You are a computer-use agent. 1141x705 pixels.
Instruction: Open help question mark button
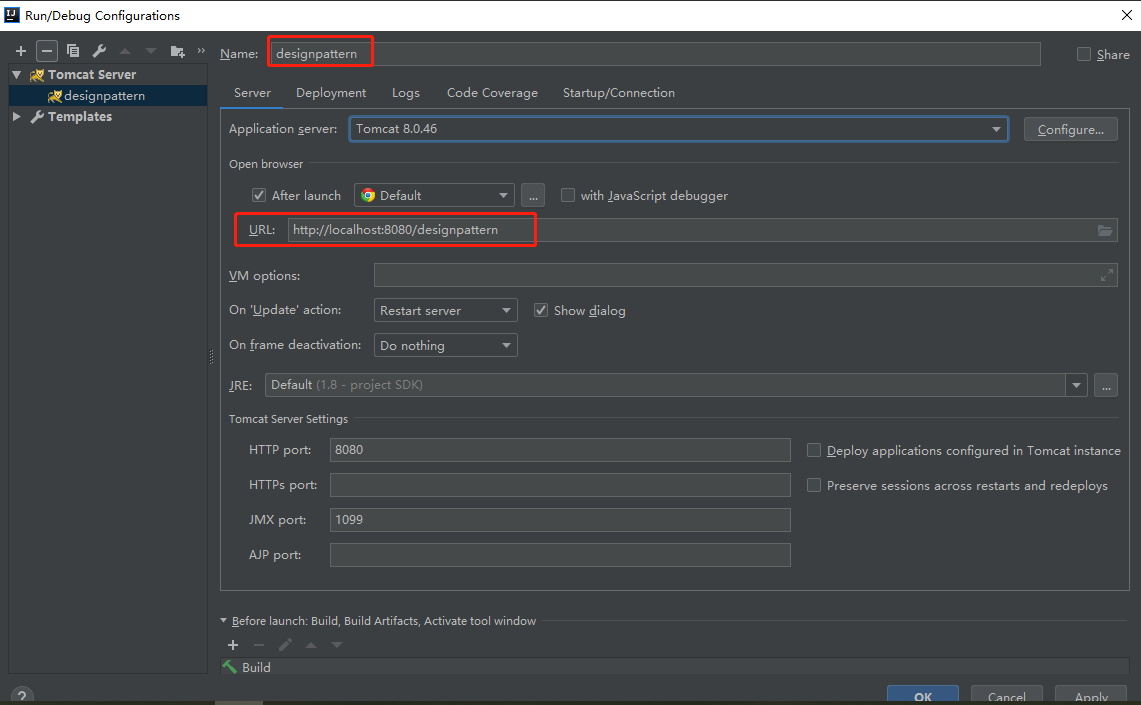pos(22,696)
